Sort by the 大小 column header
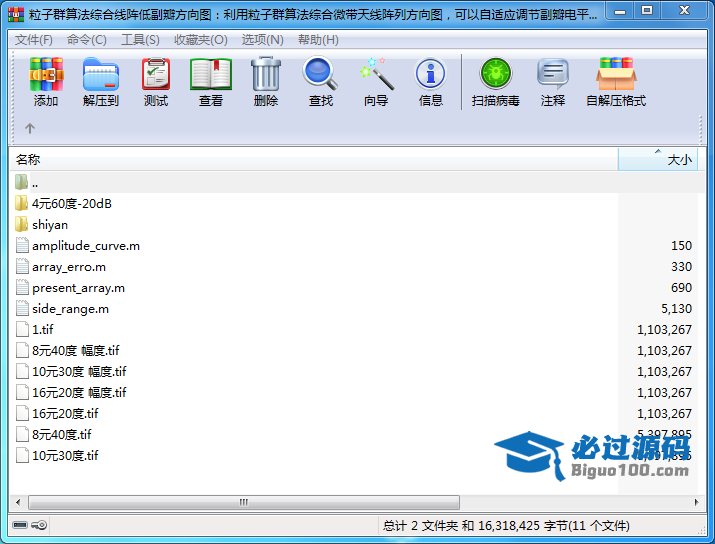 (x=658, y=159)
